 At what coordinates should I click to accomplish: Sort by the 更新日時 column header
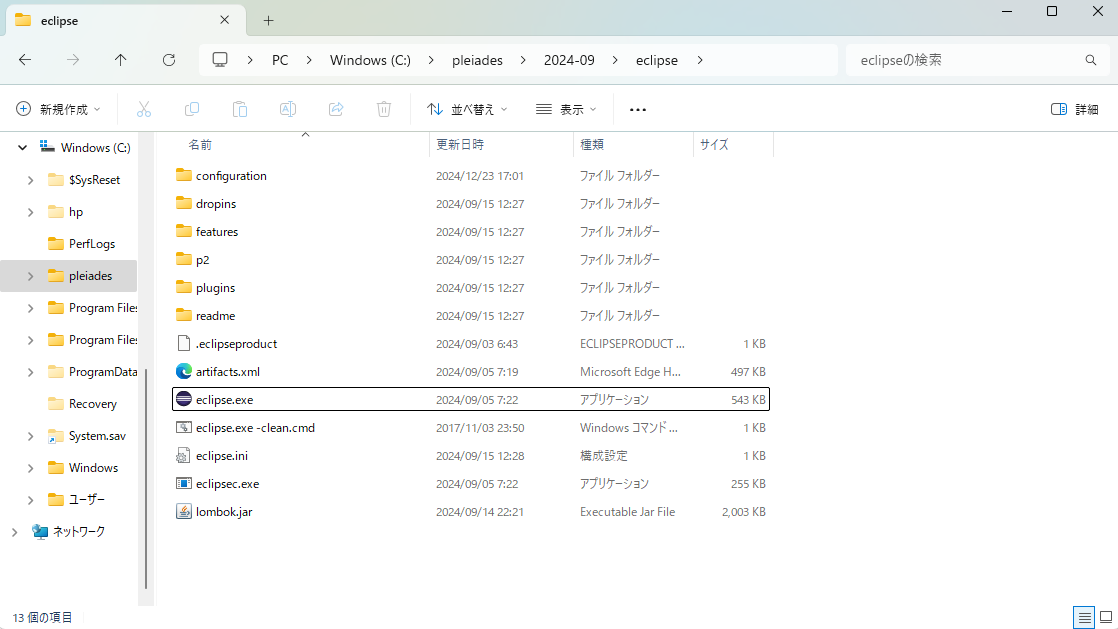coord(460,145)
